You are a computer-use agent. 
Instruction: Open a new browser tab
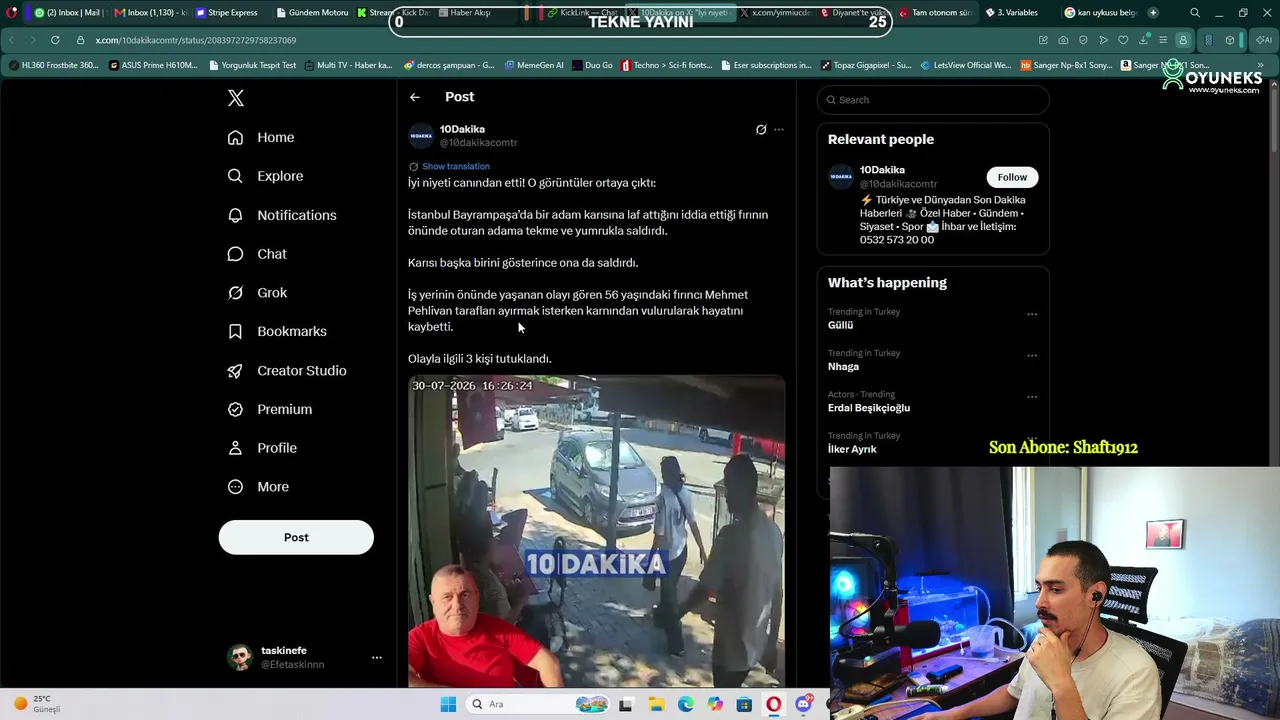click(1153, 13)
